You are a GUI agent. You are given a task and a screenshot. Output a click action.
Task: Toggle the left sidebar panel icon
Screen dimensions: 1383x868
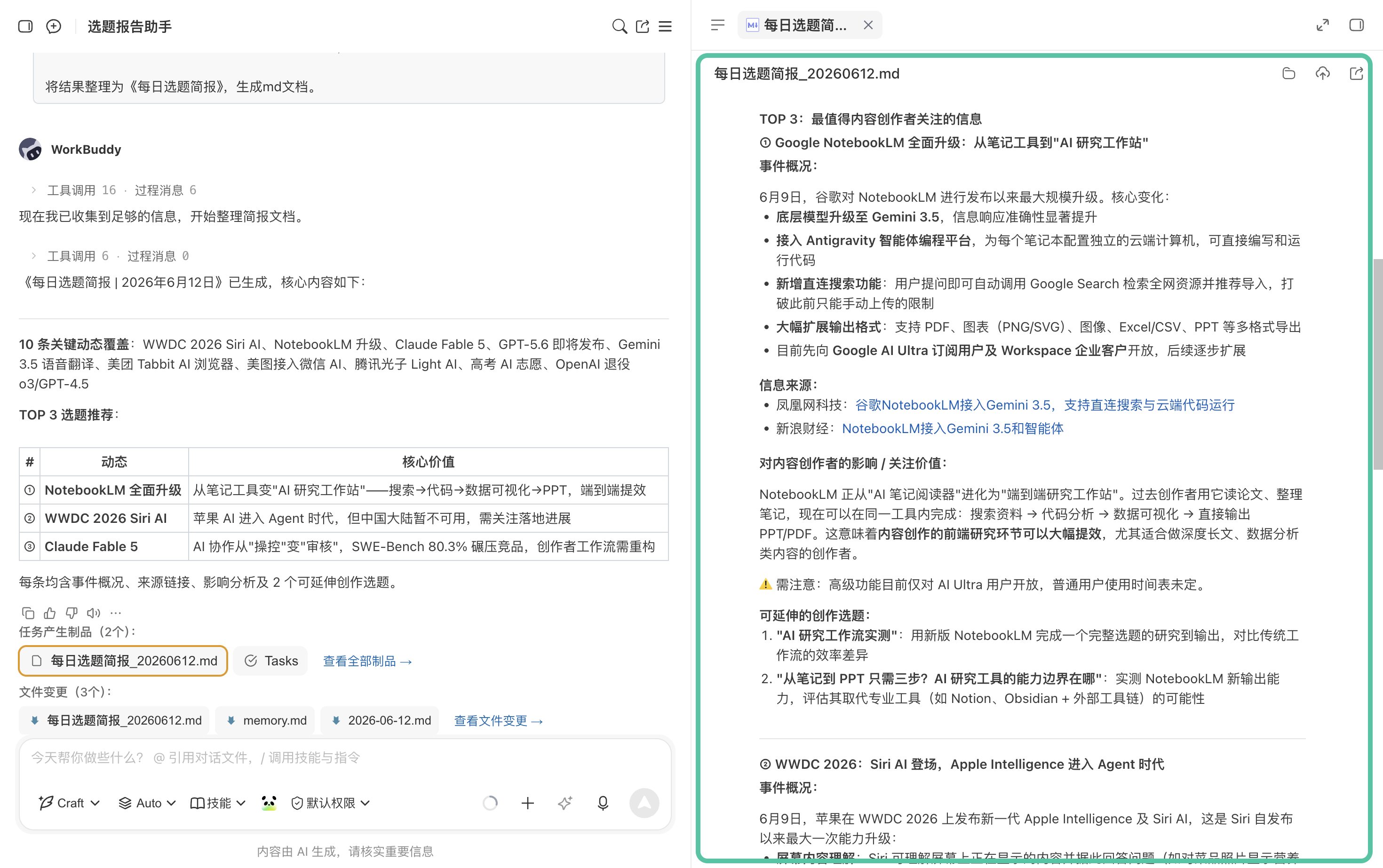(x=25, y=26)
